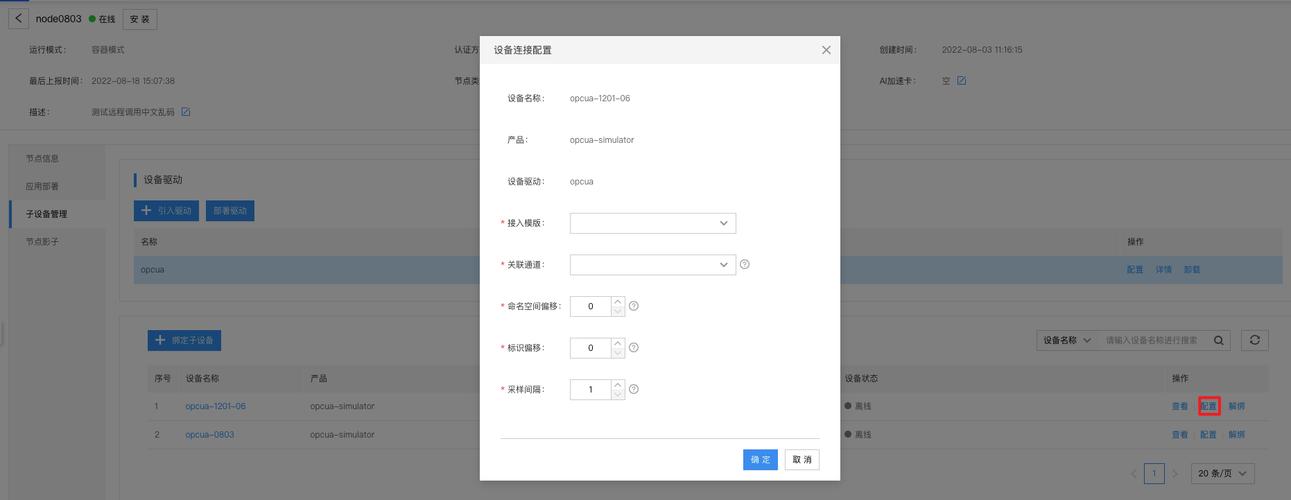The width and height of the screenshot is (1291, 500).
Task: Decrease the 采样间隔 value using down arrow
Action: [x=618, y=395]
